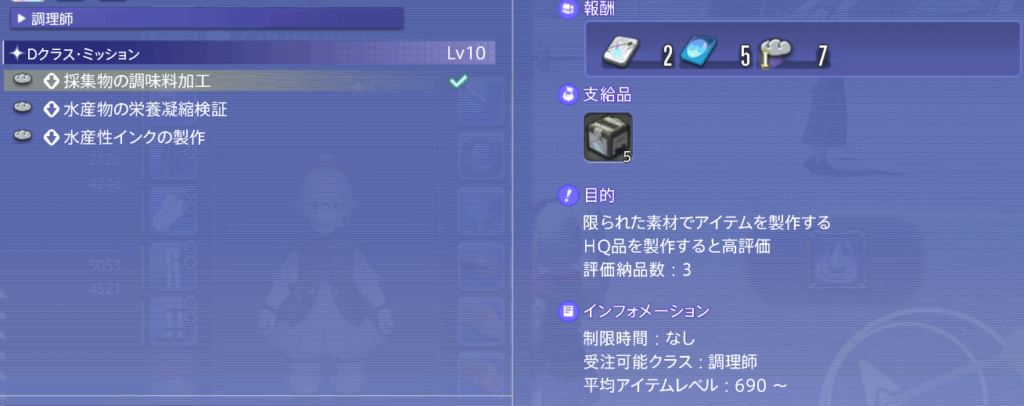Click cloud icon beside 水産性インクの製作
This screenshot has height=406, width=1024.
click(x=23, y=136)
